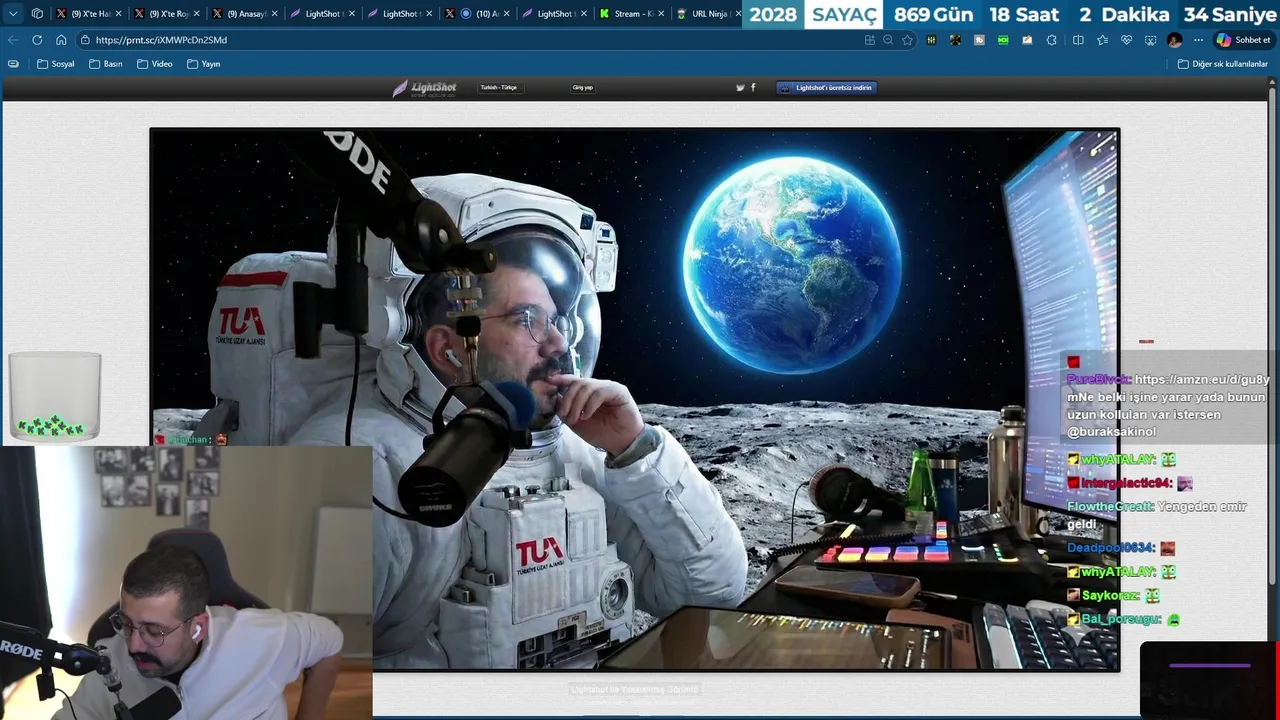Click the intergalactic94 chat username
1280x720 pixels.
coord(1126,483)
